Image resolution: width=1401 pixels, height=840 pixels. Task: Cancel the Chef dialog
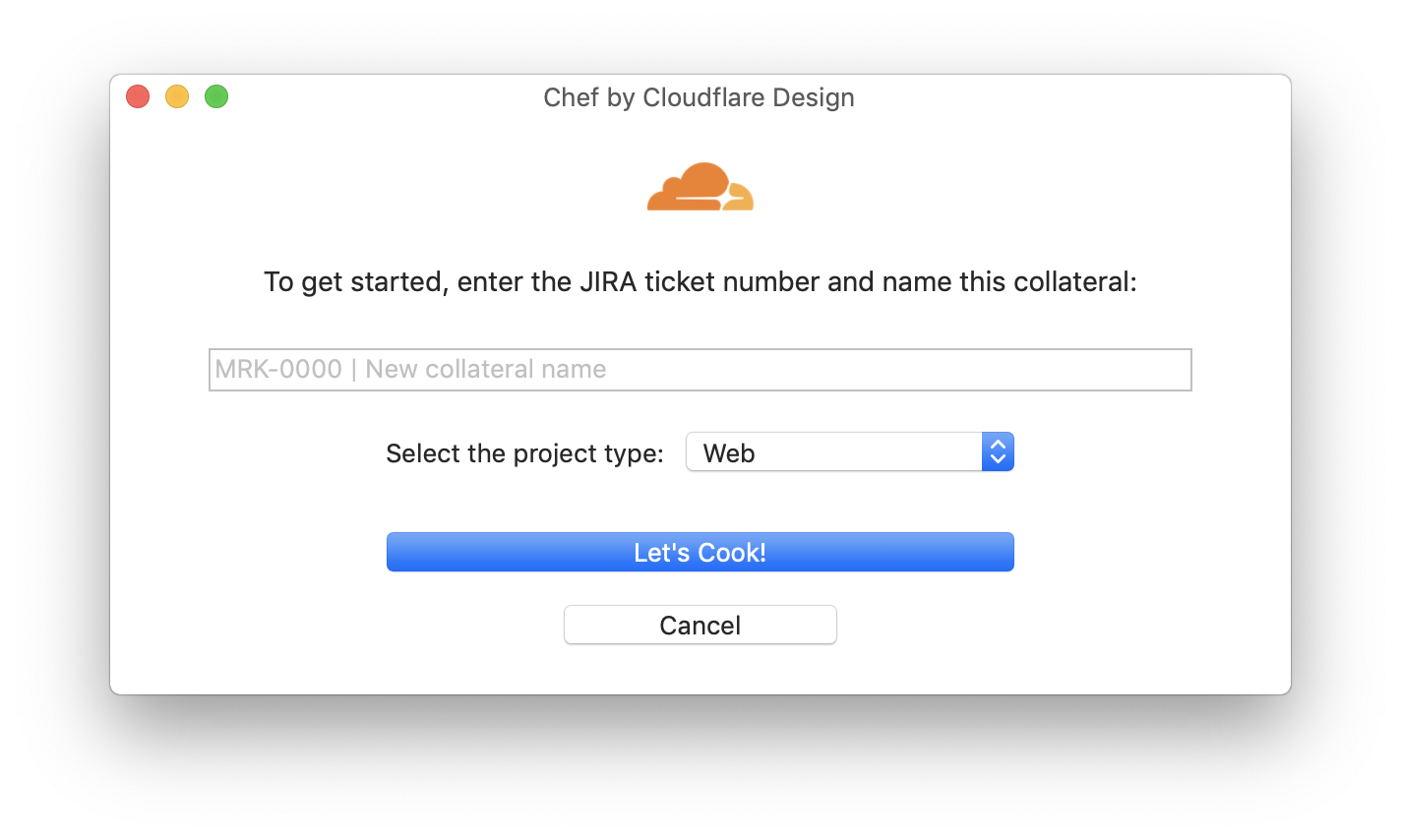tap(700, 626)
